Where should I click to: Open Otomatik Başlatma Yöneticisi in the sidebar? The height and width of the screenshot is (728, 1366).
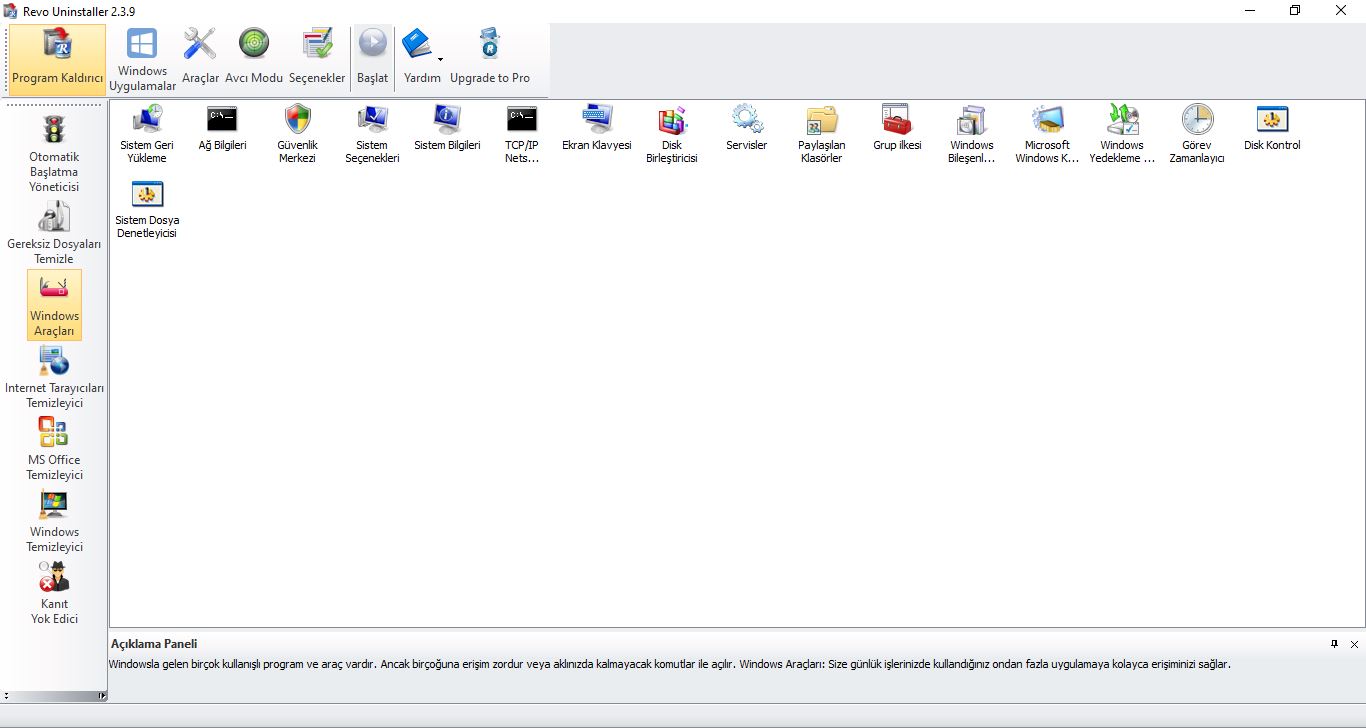pos(54,153)
